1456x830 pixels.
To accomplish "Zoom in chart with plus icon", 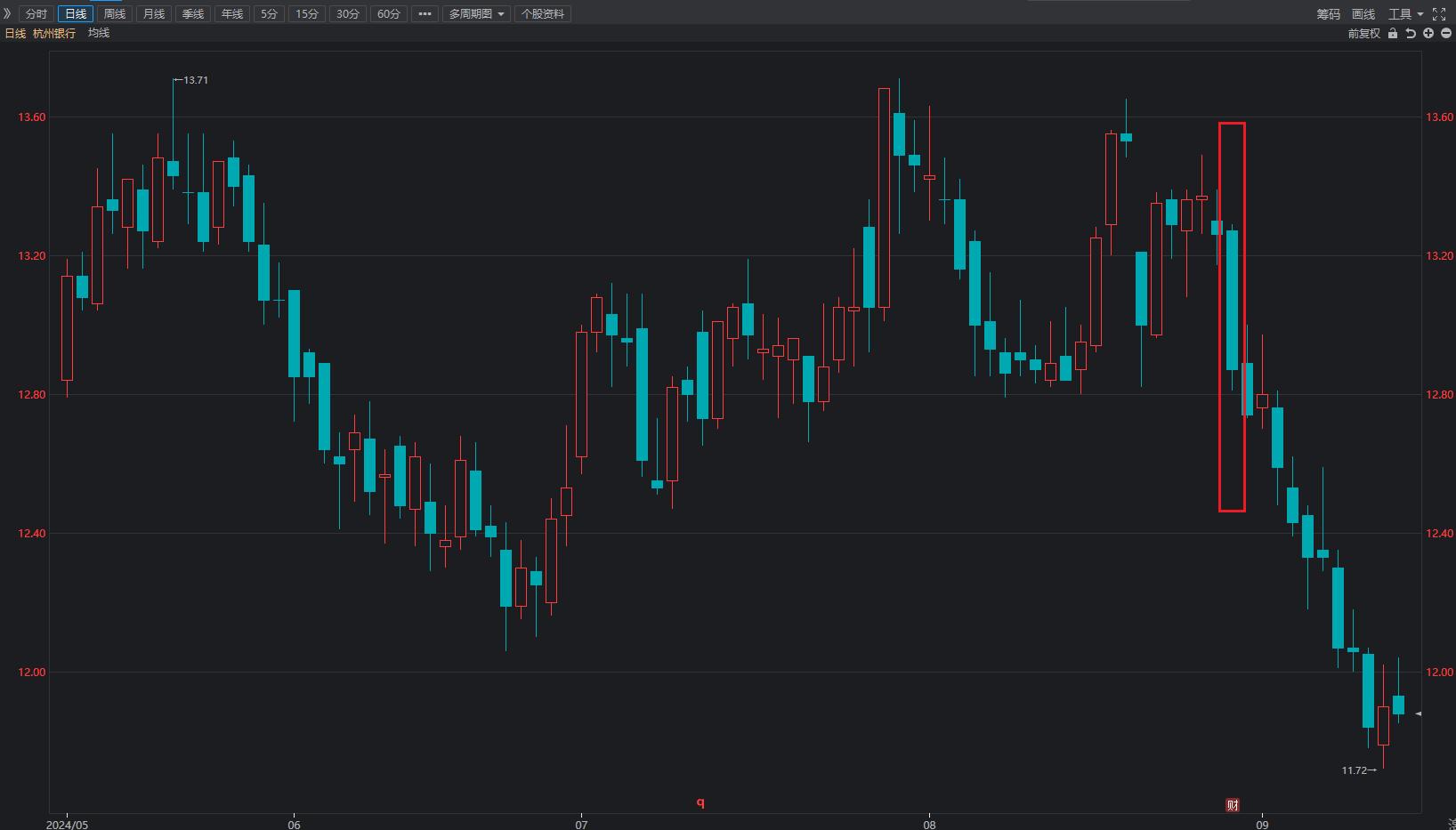I will (1428, 34).
